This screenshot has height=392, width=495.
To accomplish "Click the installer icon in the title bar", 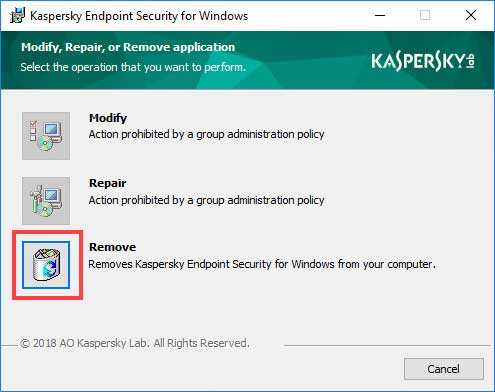I will [17, 15].
